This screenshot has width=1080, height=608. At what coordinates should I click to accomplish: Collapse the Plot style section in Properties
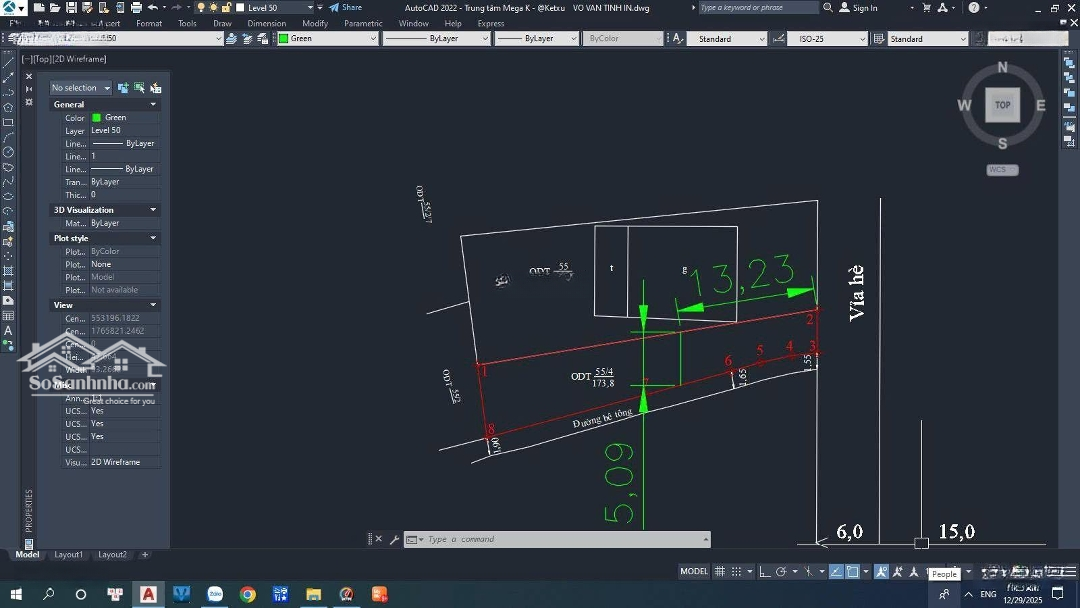pyautogui.click(x=153, y=238)
